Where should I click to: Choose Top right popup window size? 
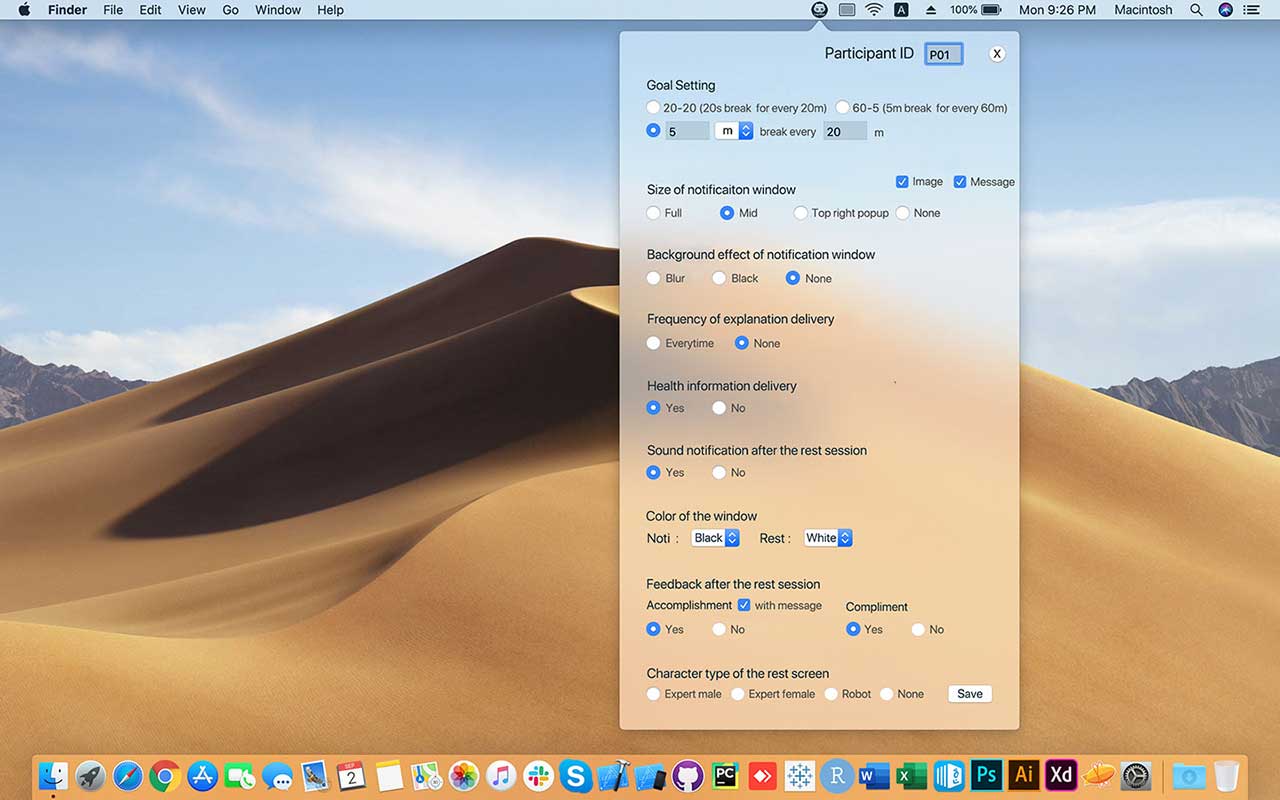(800, 213)
